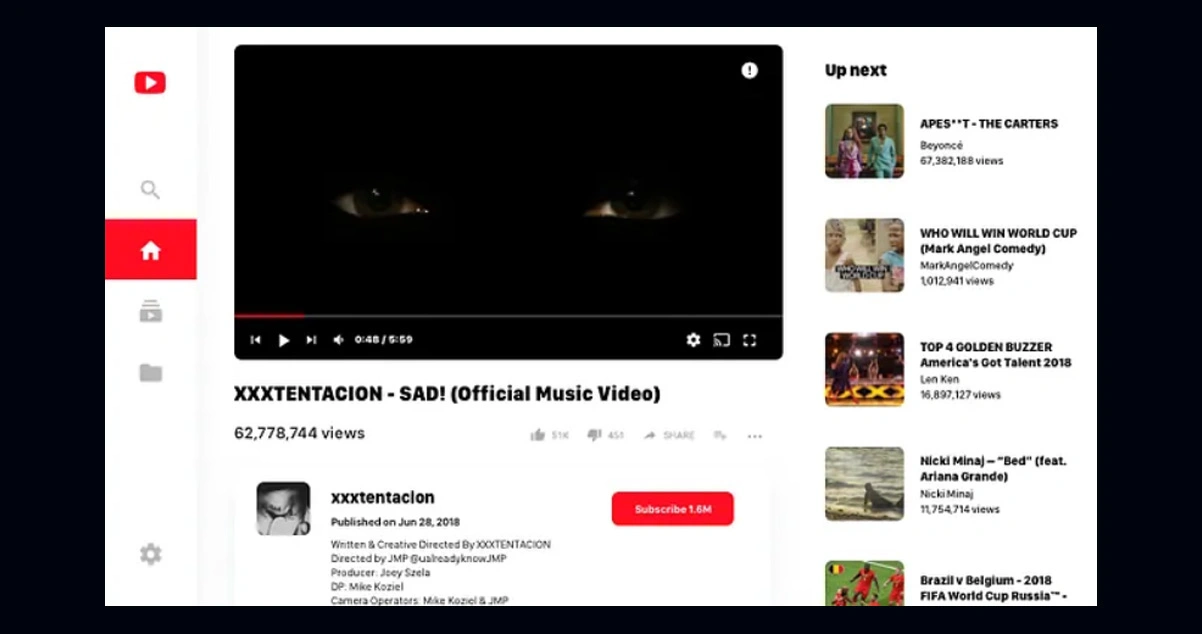Mute the video volume

click(x=338, y=340)
